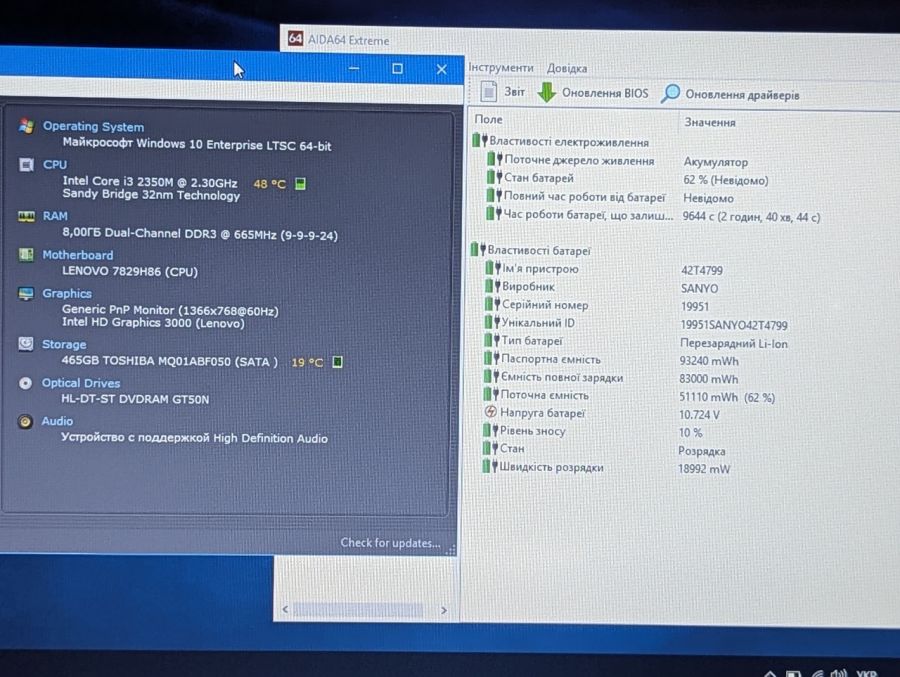The height and width of the screenshot is (677, 900).
Task: Open the RAM section link
Action: coord(55,216)
